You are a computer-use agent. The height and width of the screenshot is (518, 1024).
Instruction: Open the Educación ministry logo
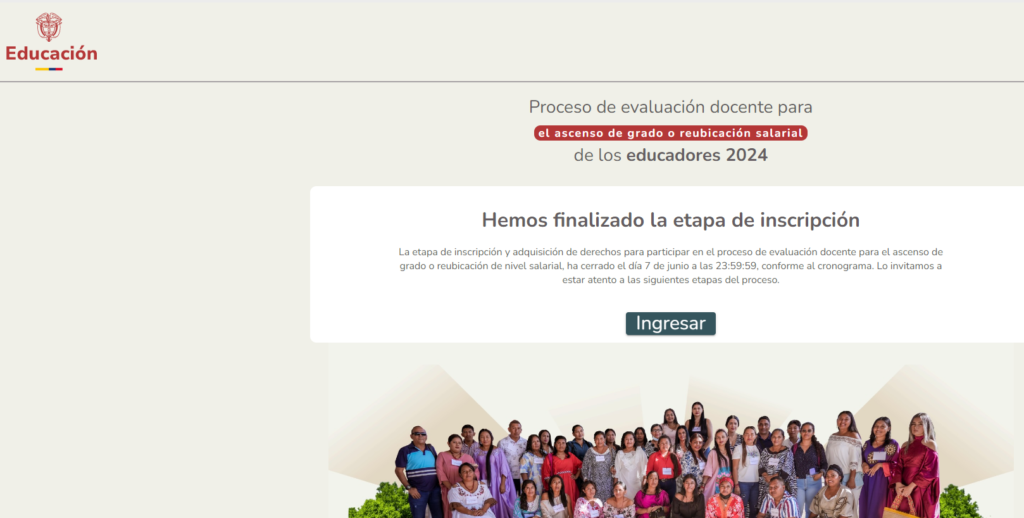51,41
